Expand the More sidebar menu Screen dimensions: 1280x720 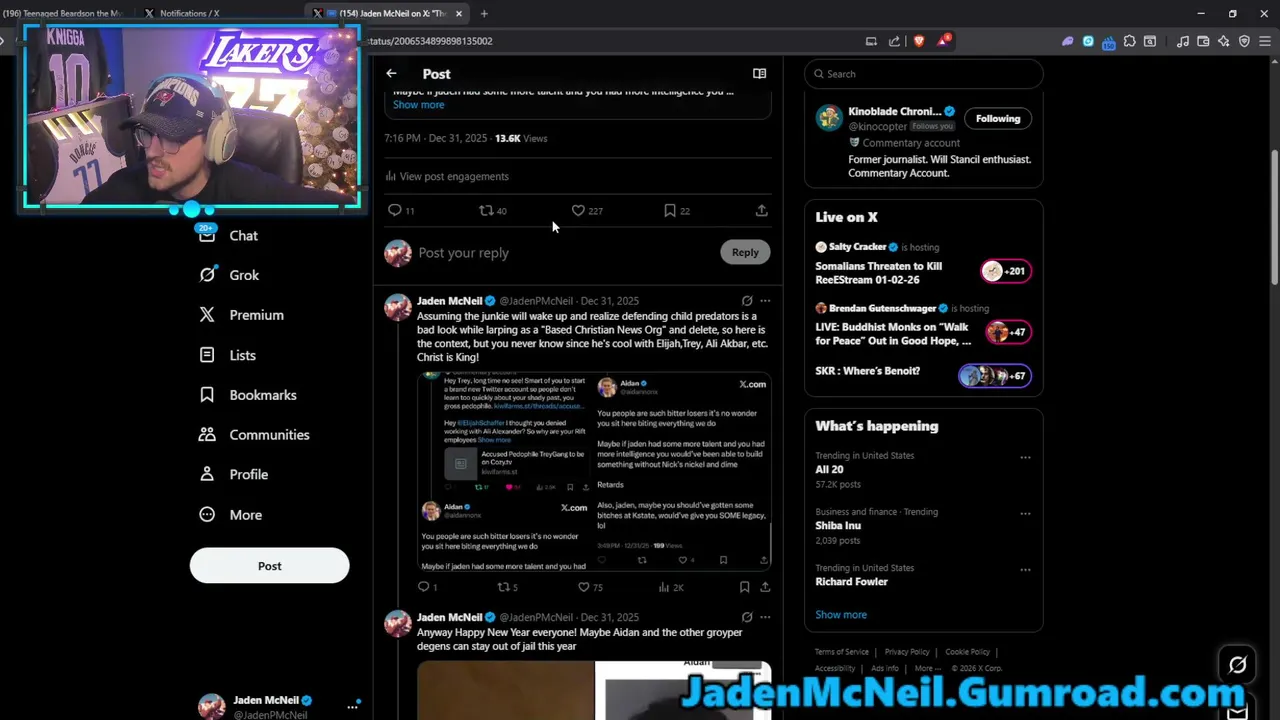(x=231, y=515)
